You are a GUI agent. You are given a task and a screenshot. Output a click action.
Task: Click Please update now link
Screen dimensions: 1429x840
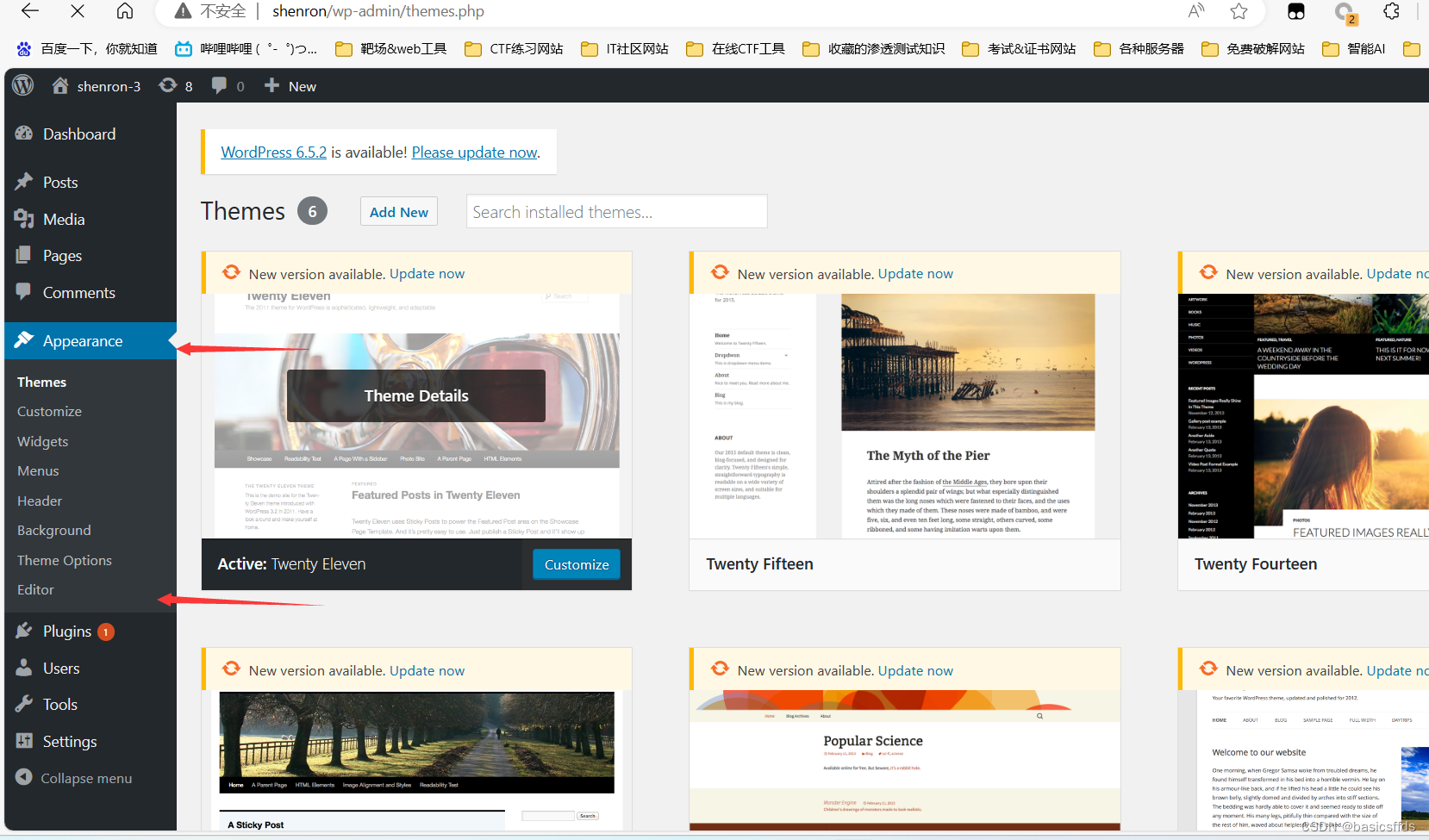[x=474, y=152]
